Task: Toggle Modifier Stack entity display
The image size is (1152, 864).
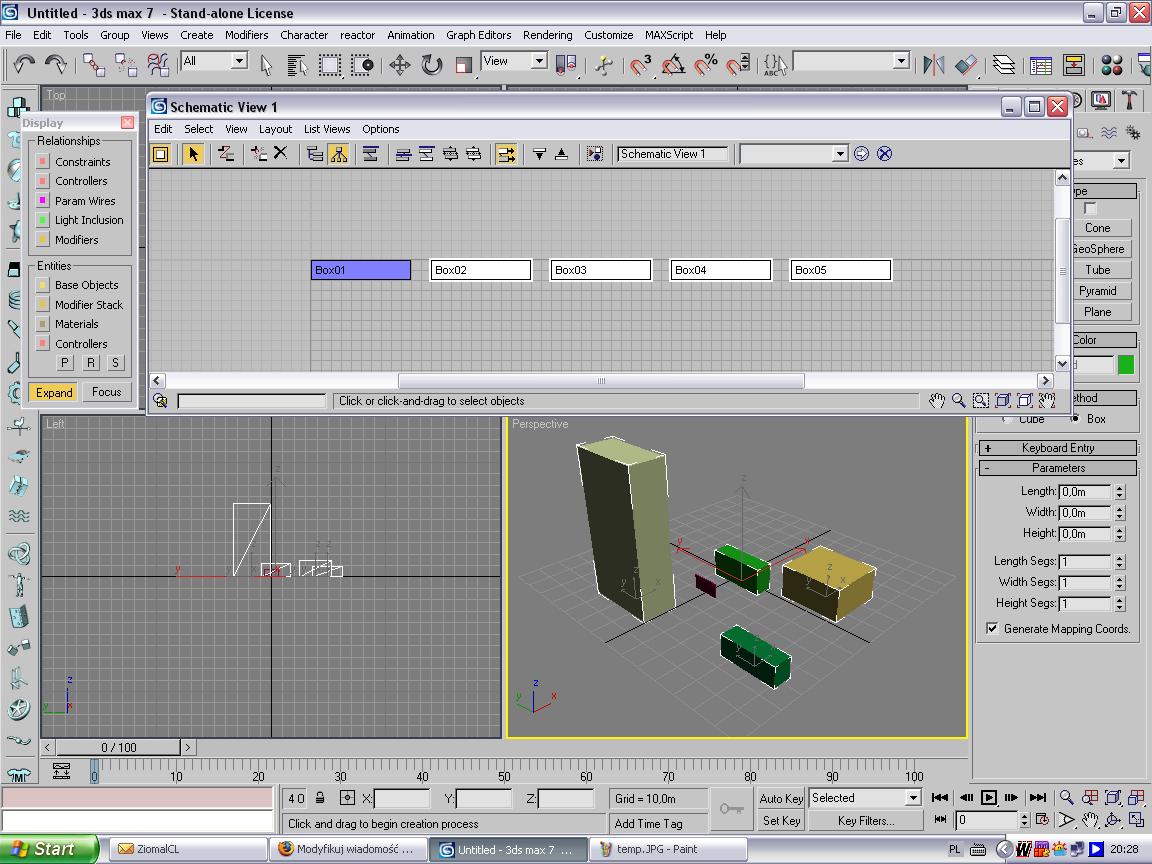Action: (x=43, y=304)
